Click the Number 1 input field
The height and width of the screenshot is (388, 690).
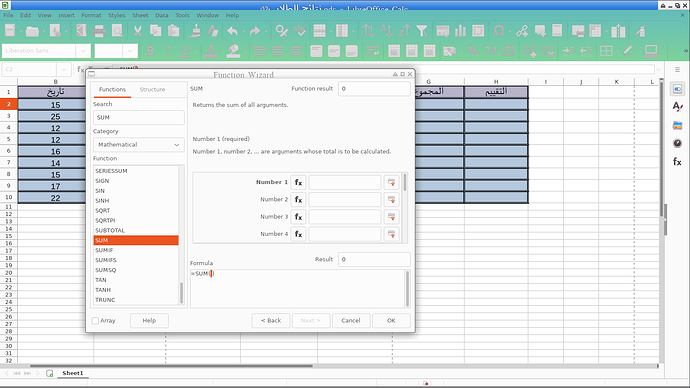[x=345, y=182]
